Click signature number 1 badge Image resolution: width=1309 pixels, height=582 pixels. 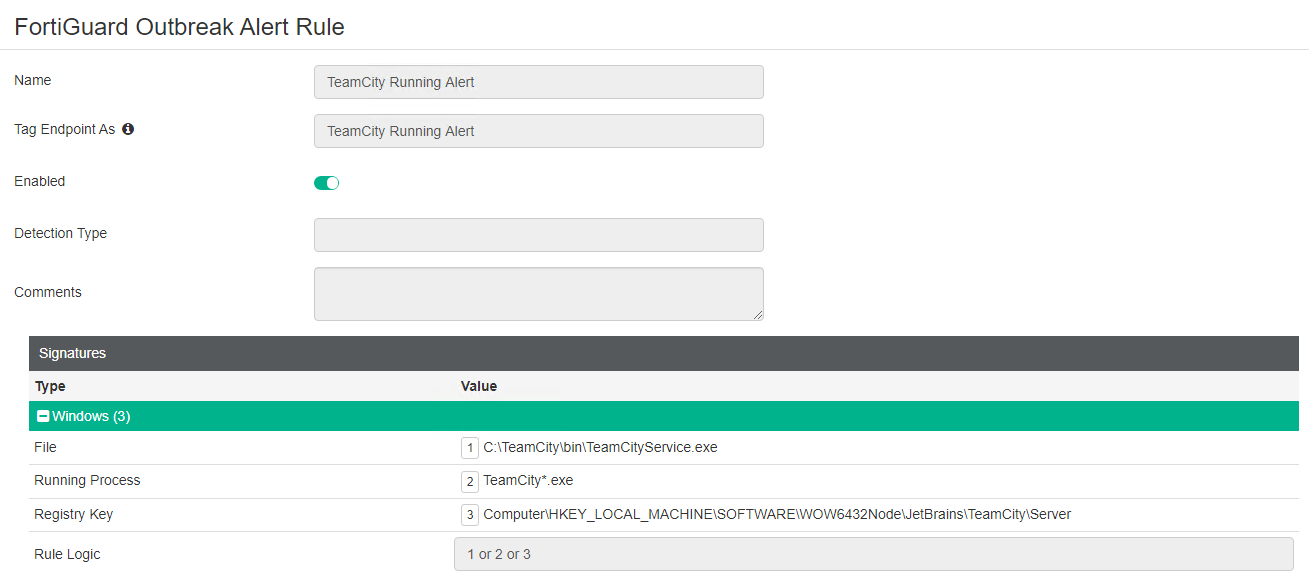tap(470, 448)
